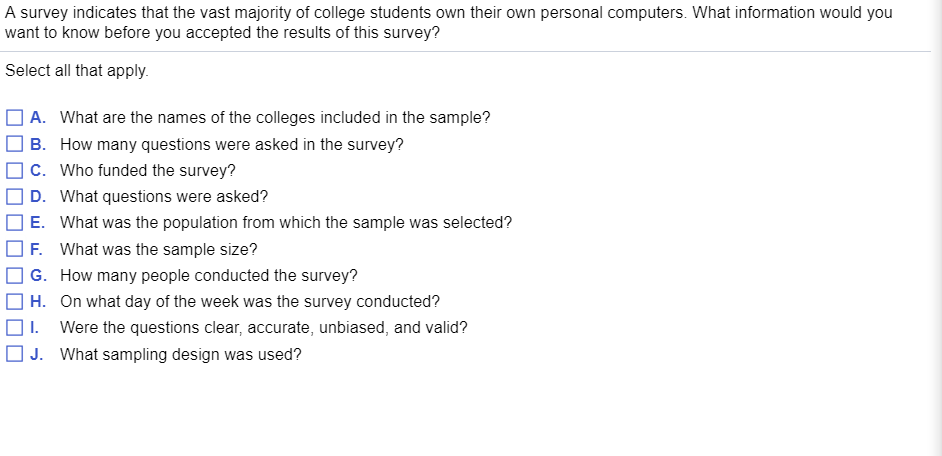Select checkbox J about sampling design
The height and width of the screenshot is (456, 942).
click(14, 354)
